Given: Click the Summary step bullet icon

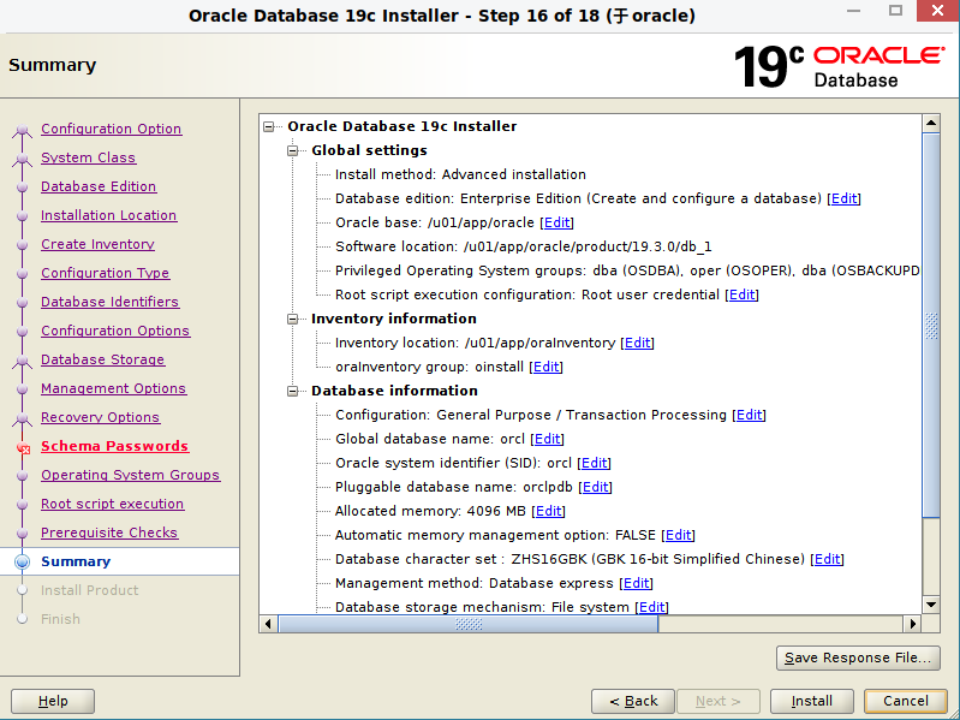Looking at the screenshot, I should (23, 561).
